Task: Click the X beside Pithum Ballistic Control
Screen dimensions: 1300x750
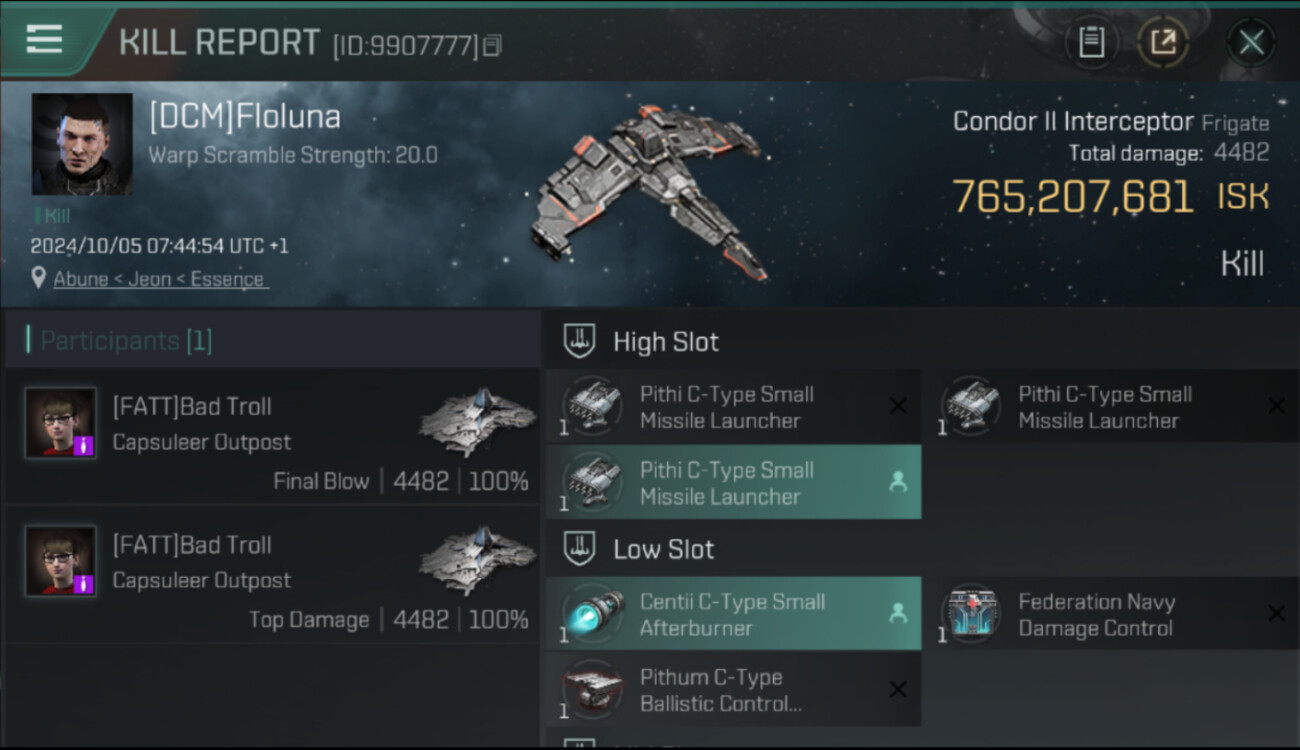Action: (898, 689)
